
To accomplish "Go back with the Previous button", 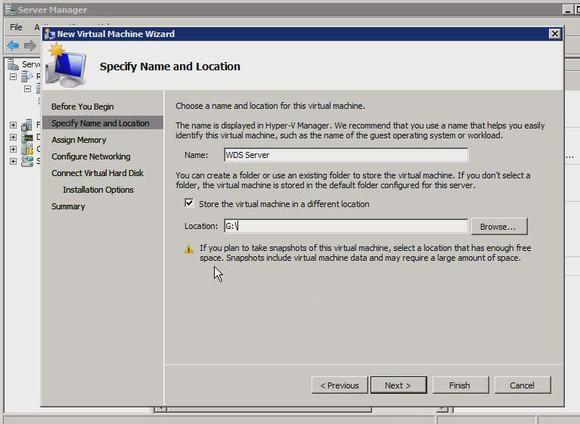I will [x=340, y=386].
